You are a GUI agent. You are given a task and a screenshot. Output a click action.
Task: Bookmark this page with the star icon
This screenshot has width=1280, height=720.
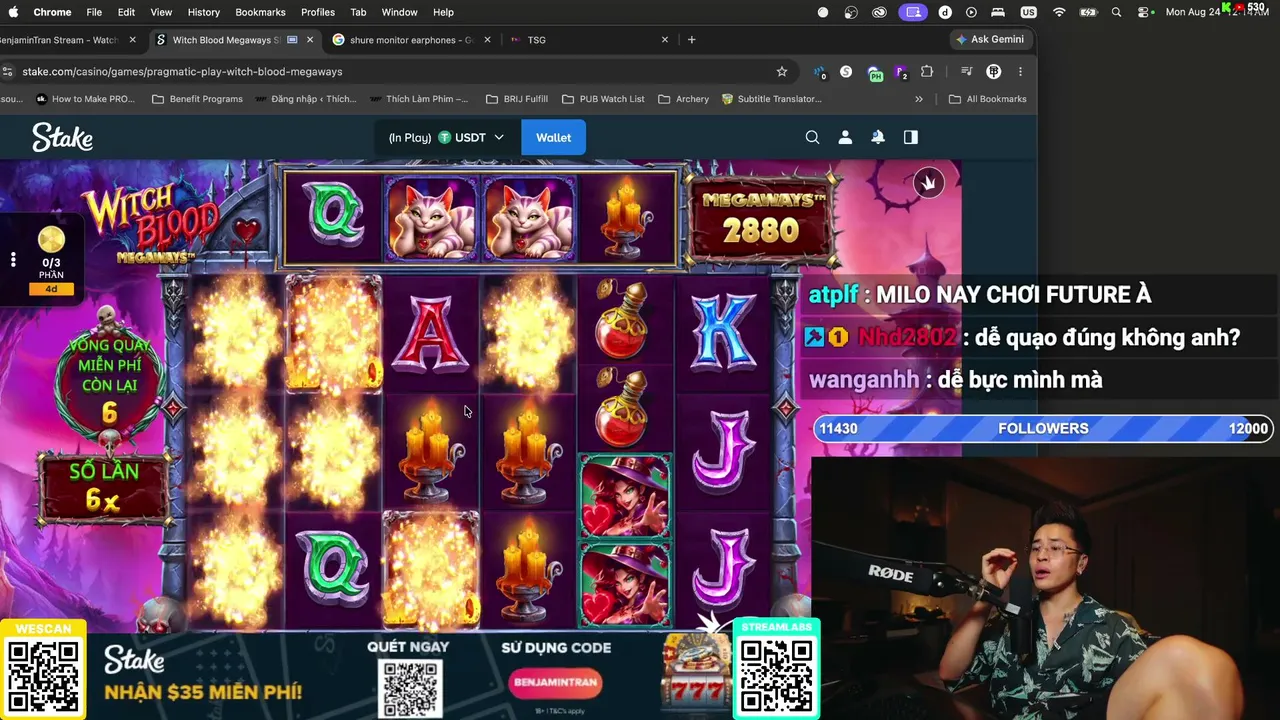(782, 72)
